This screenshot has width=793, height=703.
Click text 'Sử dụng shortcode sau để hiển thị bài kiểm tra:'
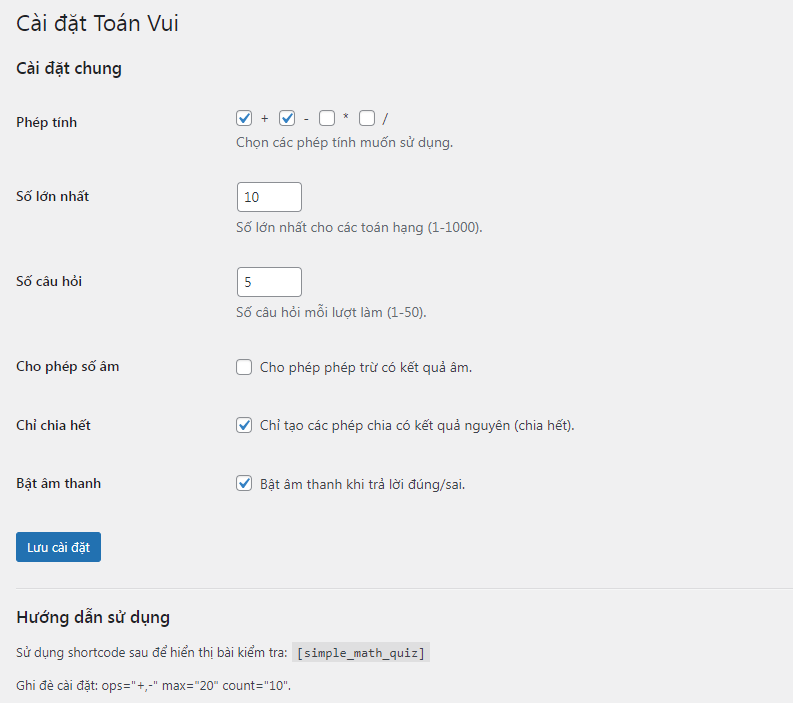(152, 652)
